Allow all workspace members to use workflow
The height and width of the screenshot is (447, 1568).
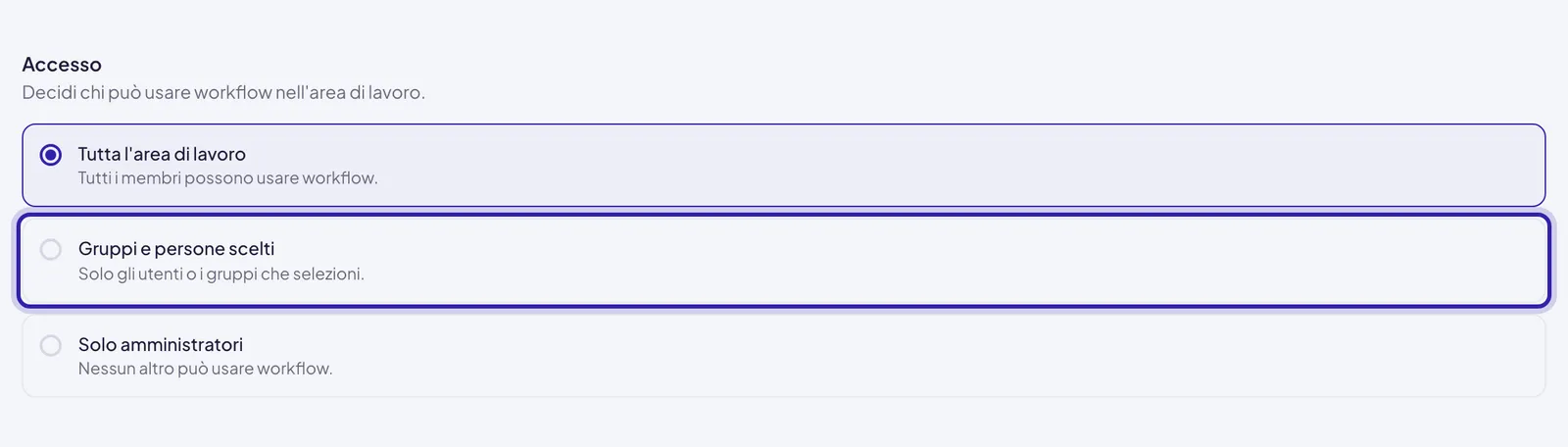(784, 165)
